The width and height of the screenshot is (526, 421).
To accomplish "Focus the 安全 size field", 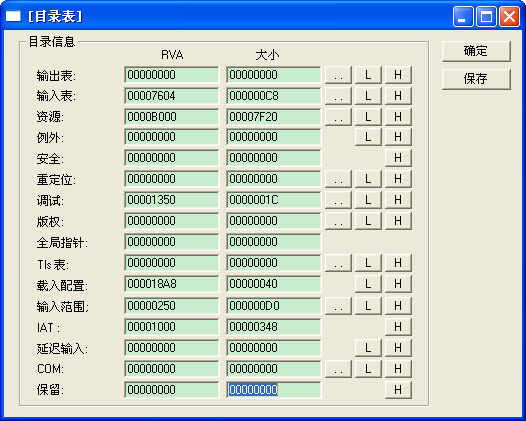I will 273,158.
